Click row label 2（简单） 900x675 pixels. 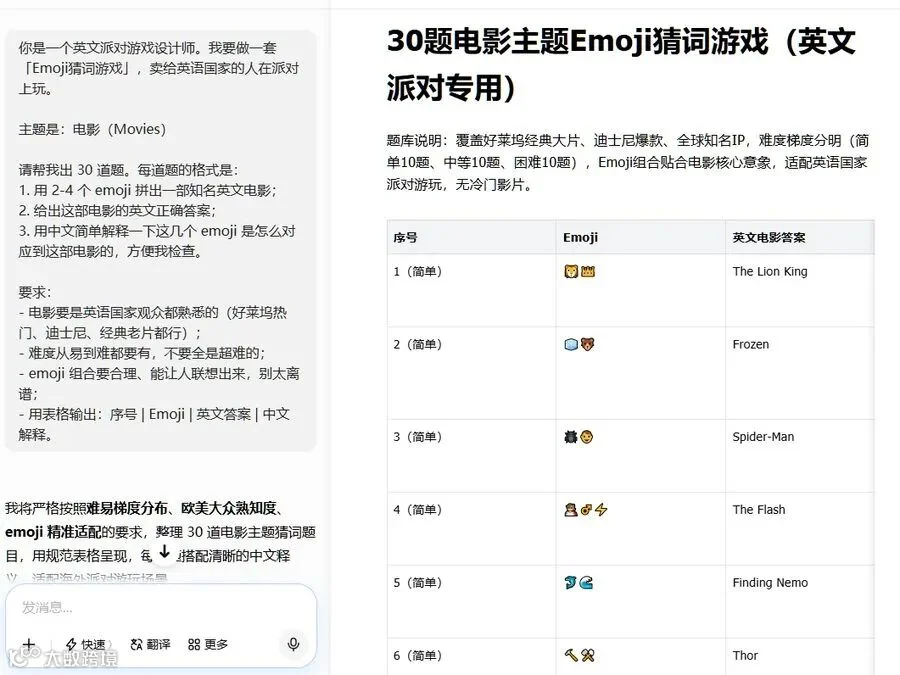click(x=418, y=344)
